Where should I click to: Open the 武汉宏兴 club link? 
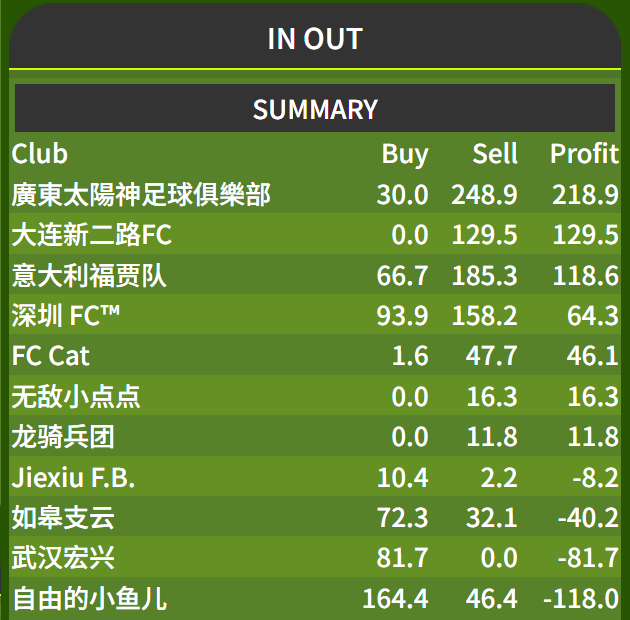tap(63, 558)
